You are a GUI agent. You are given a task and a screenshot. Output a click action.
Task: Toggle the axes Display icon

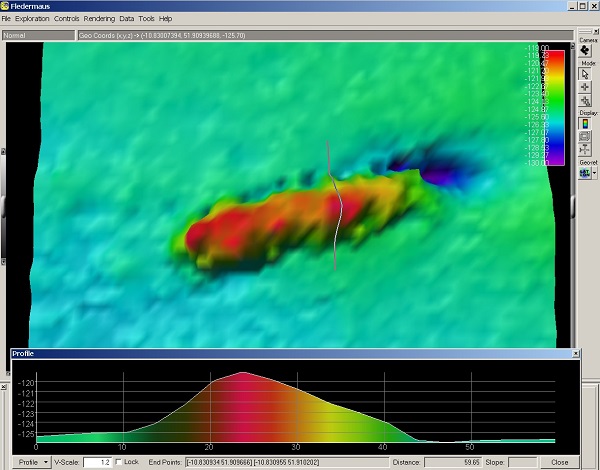click(x=585, y=149)
